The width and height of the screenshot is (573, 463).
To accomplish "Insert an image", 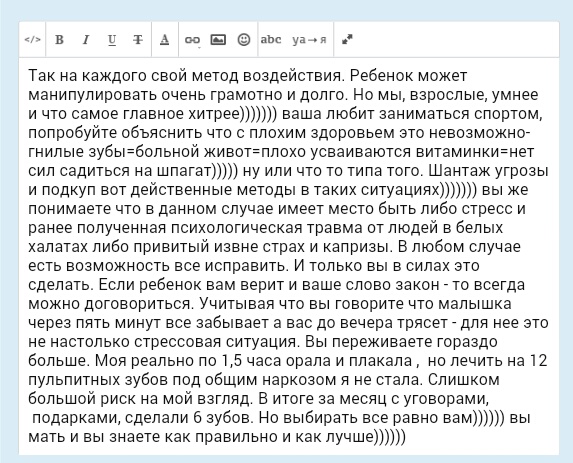I will [x=218, y=39].
